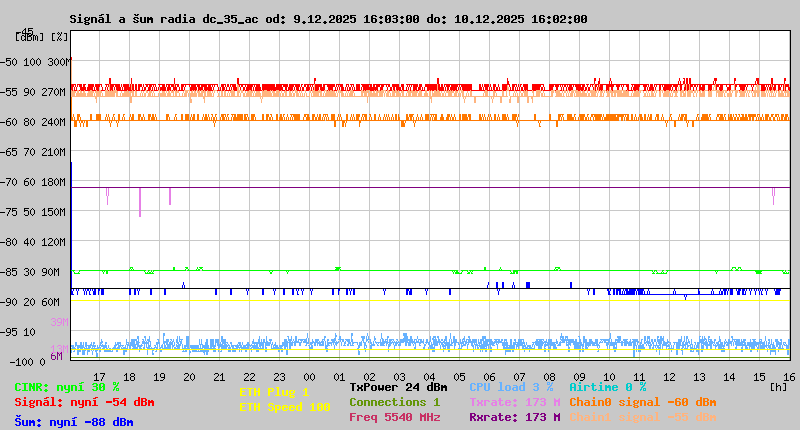
Task: Click the purple '6M' rate axis label
Action: 56,356
